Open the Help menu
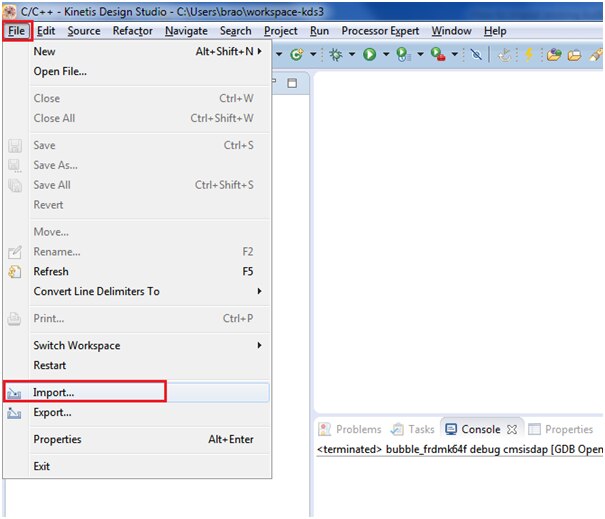605x519 pixels. click(495, 31)
